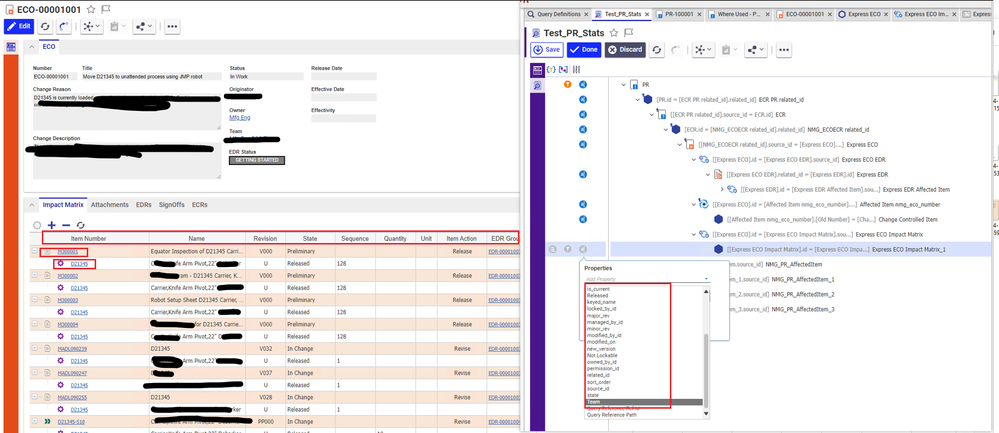This screenshot has width=999, height=433.
Task: Click the flag icon beside Test_PR_Stats title
Action: pyautogui.click(x=628, y=32)
